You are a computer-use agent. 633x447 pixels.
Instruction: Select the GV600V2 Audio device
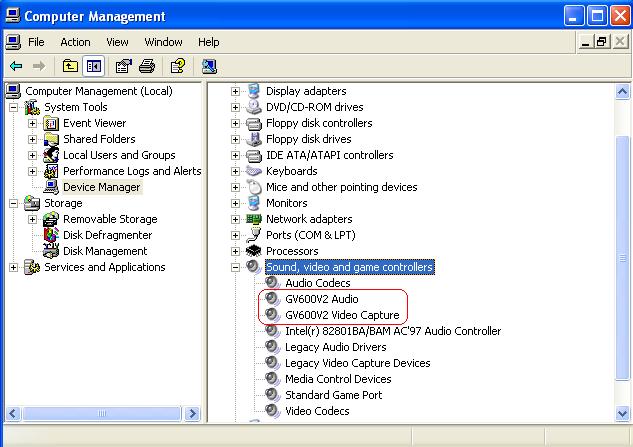coord(322,299)
